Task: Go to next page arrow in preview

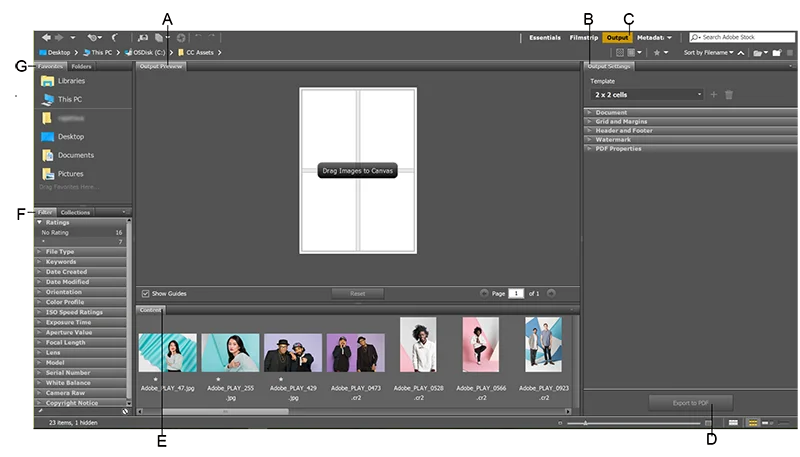Action: [551, 293]
